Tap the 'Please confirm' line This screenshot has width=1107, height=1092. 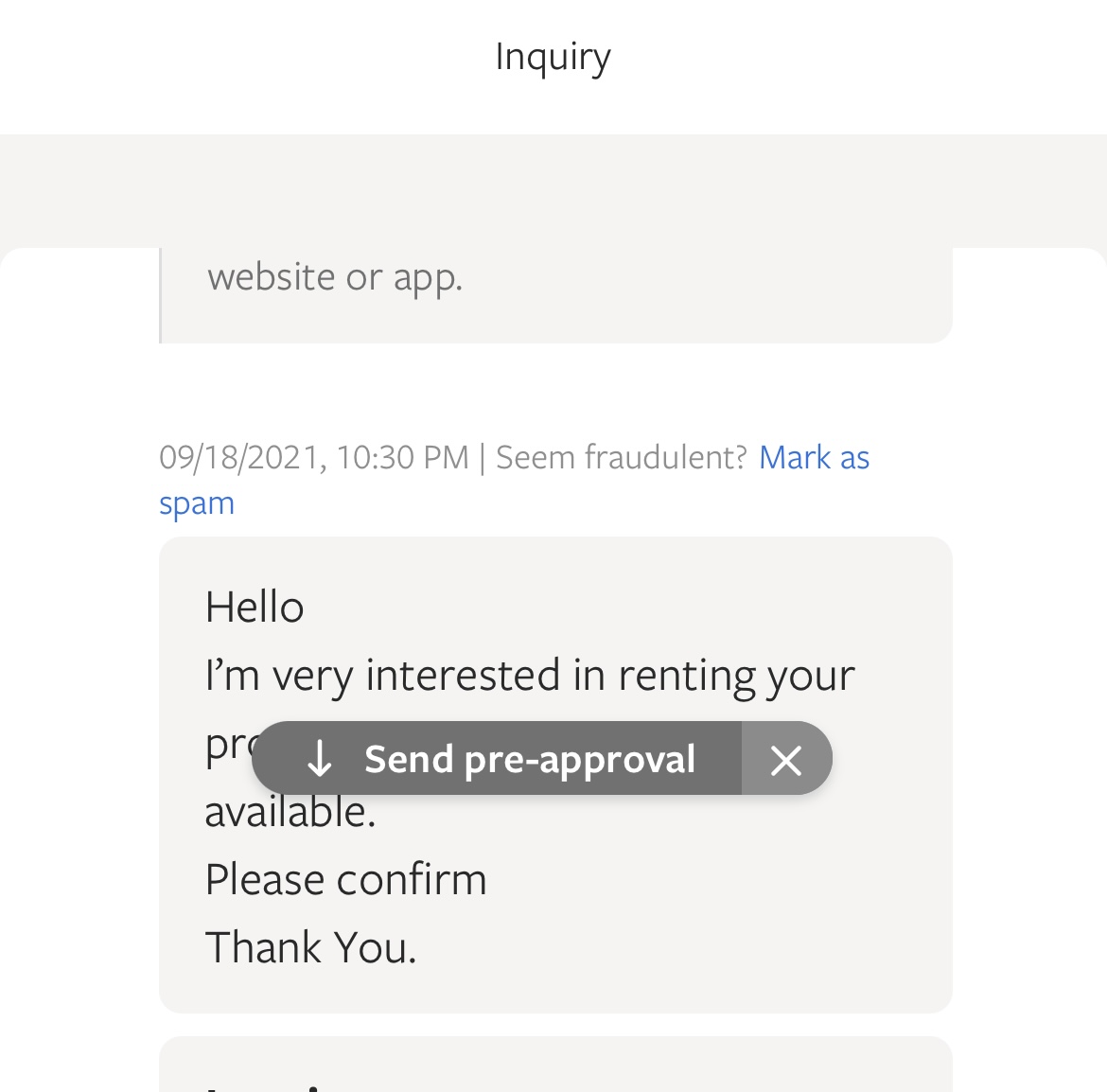tap(346, 879)
